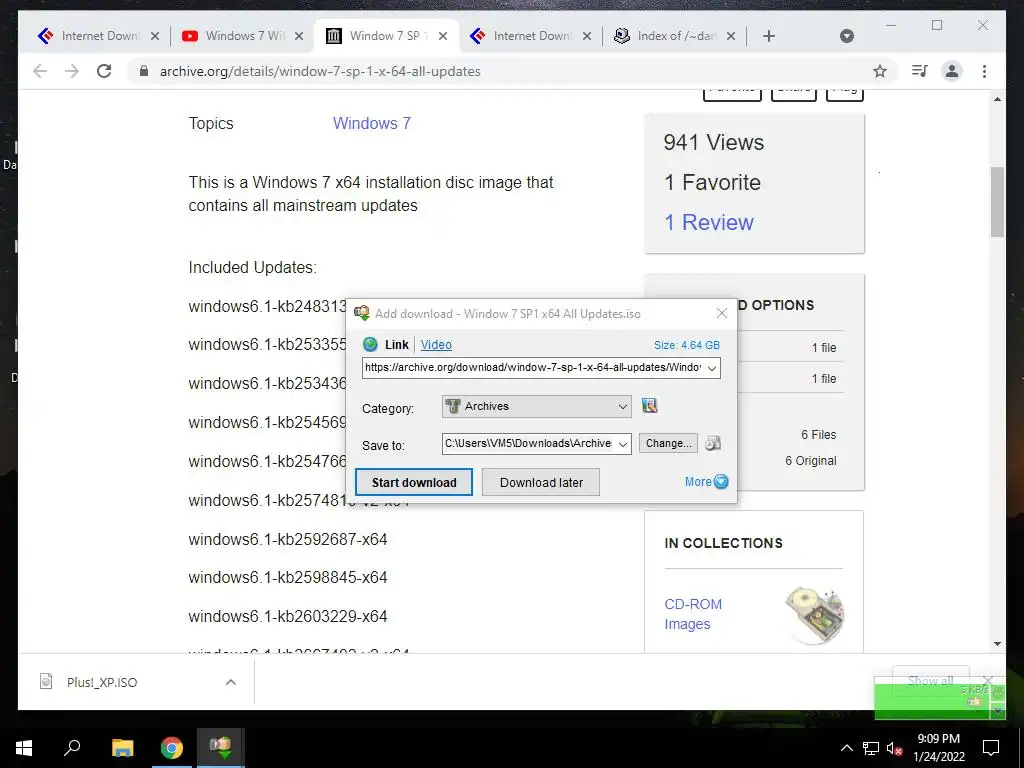Click the network tray icon
The image size is (1024, 768).
(x=871, y=748)
